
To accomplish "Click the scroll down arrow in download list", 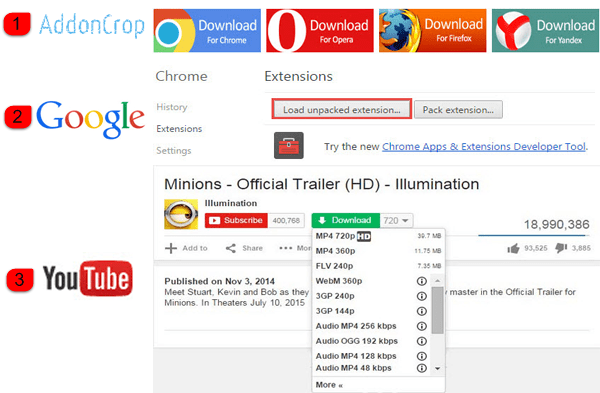I will [437, 369].
